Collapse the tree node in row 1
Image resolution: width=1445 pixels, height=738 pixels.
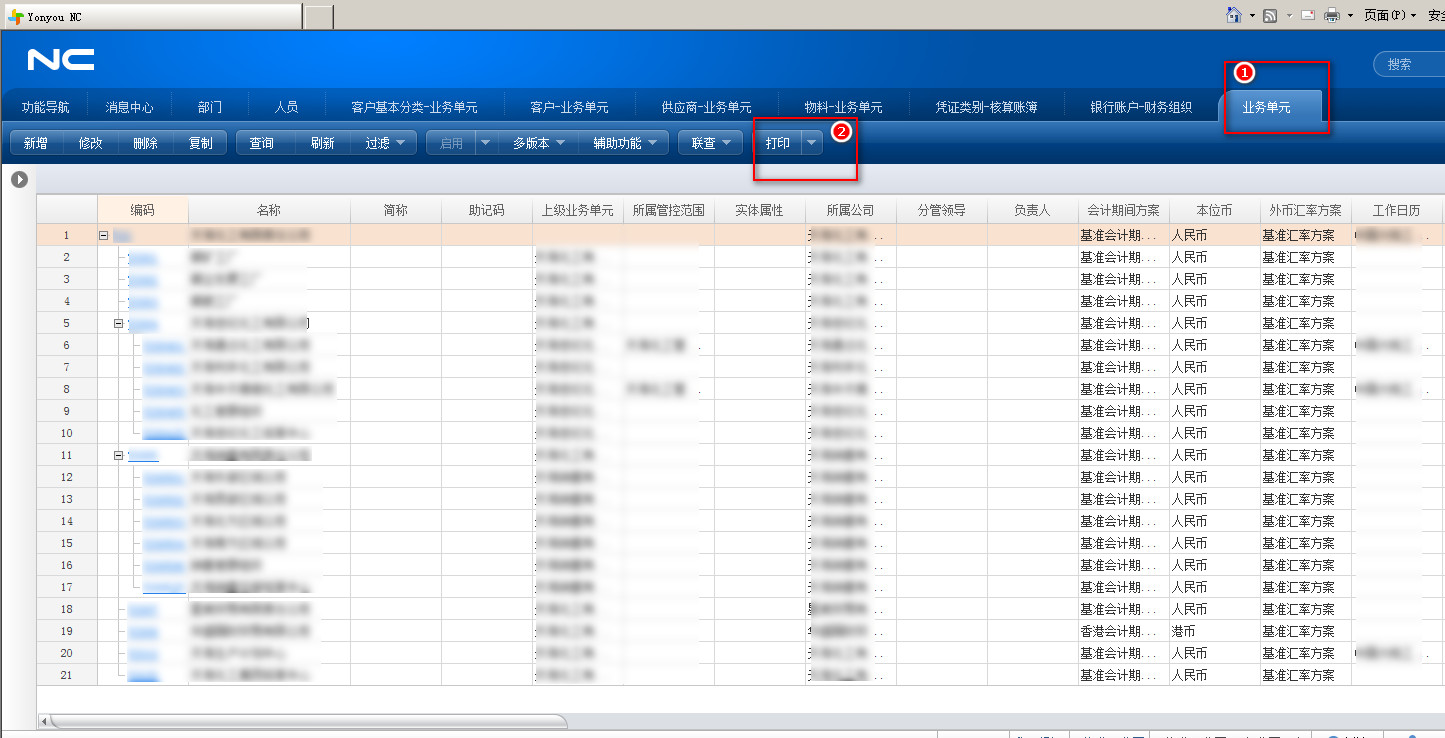click(x=103, y=235)
